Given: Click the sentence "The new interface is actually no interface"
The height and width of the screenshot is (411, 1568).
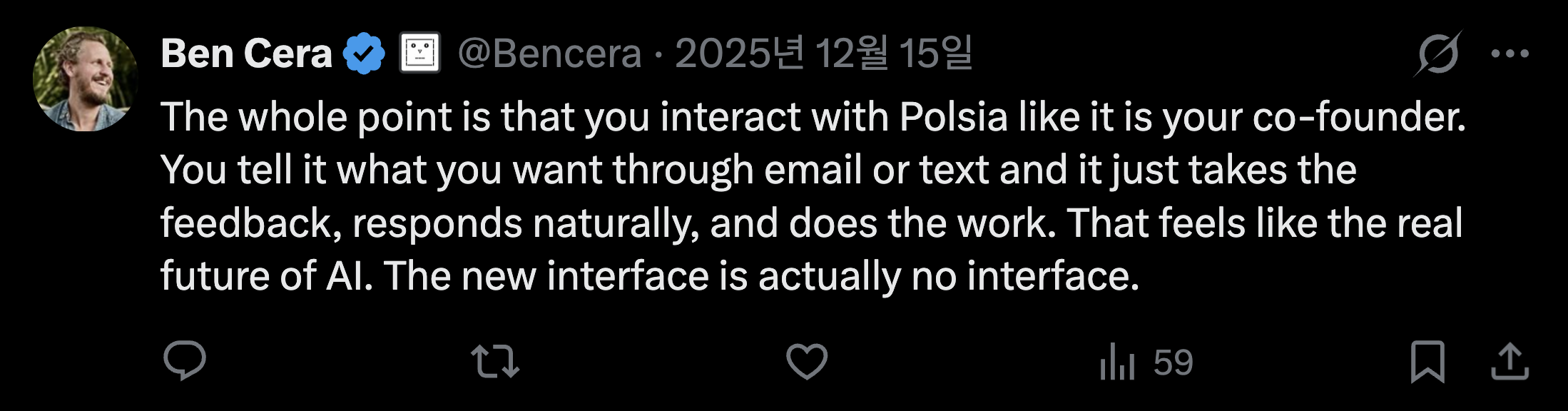Looking at the screenshot, I should [x=760, y=276].
